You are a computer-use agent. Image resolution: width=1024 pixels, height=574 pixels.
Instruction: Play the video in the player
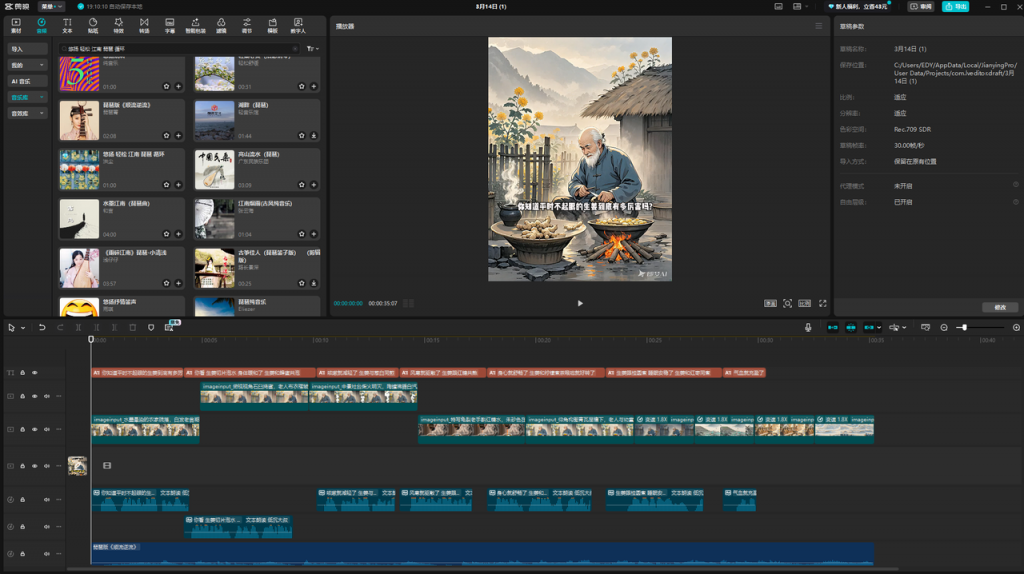click(580, 303)
